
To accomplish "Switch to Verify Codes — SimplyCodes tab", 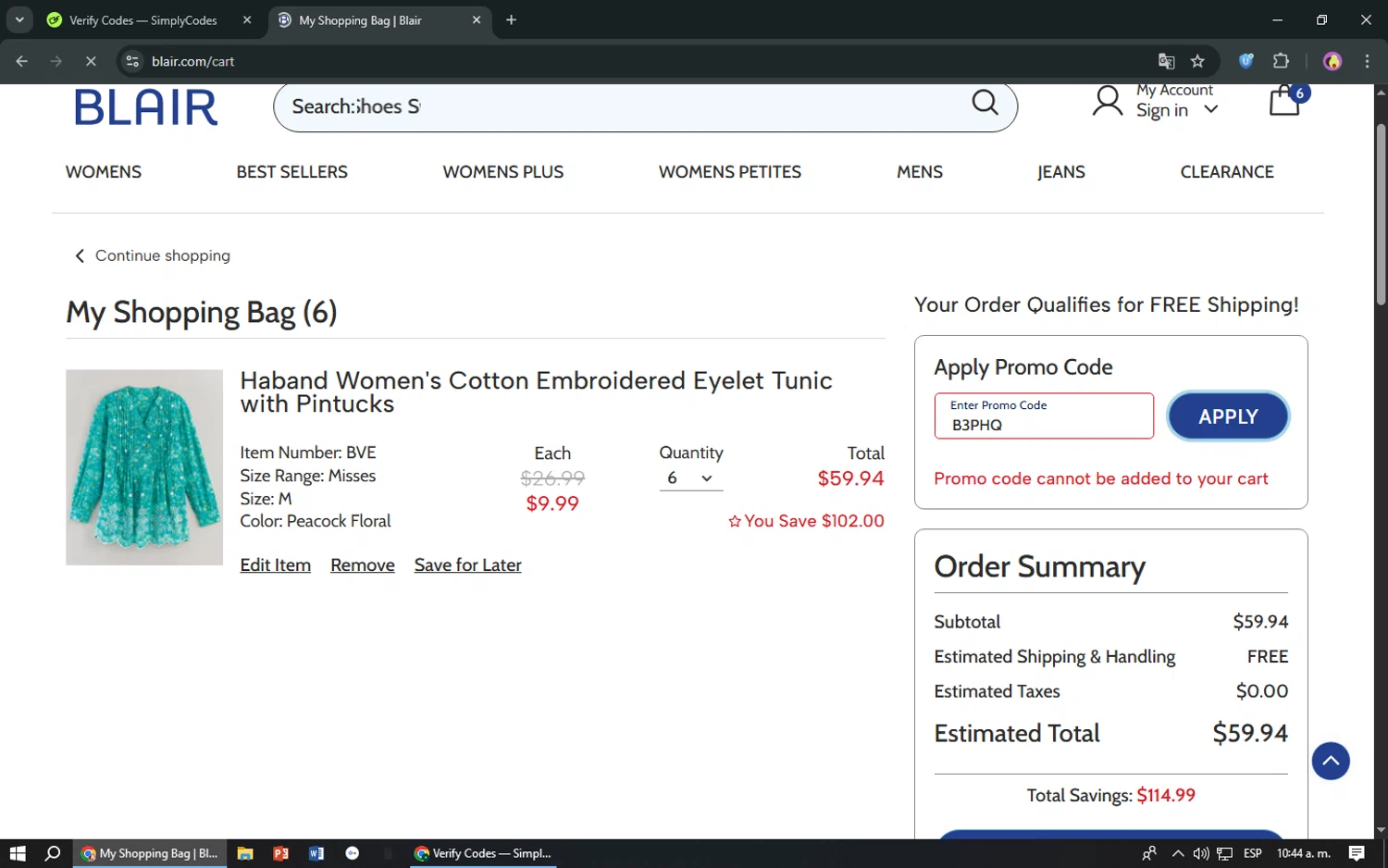I will (143, 20).
